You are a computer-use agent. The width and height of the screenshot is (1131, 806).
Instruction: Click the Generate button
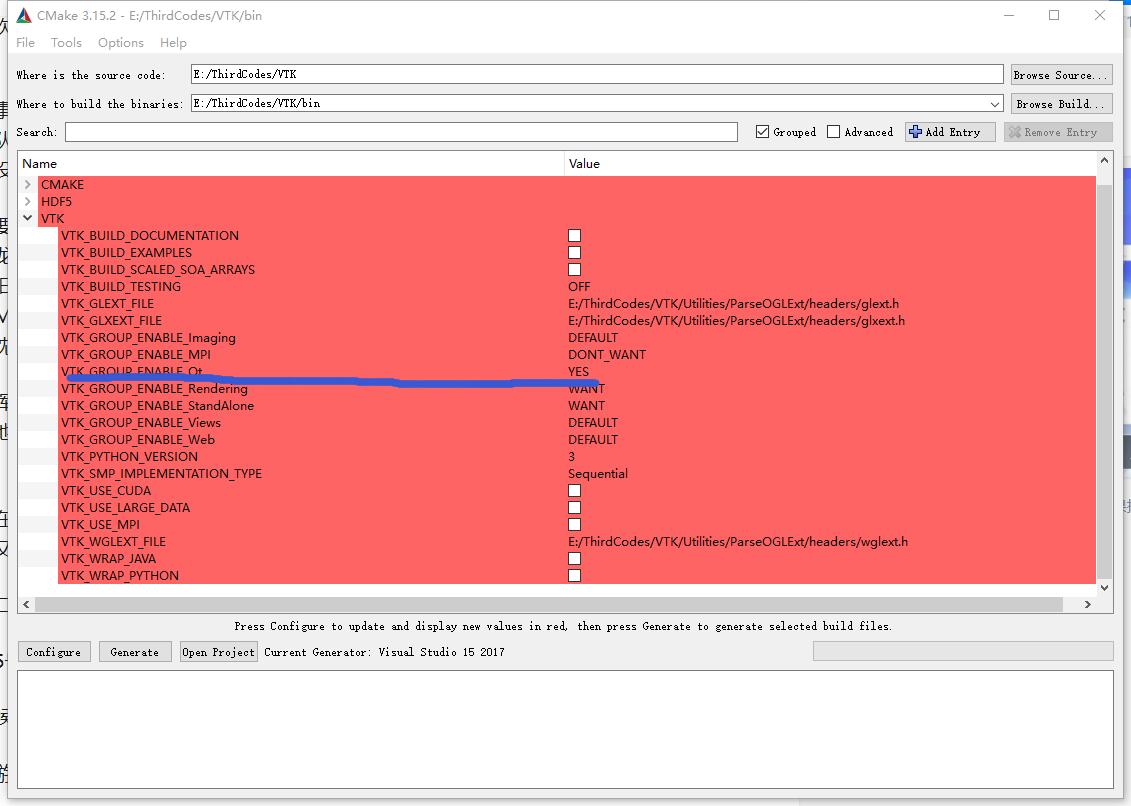(135, 652)
